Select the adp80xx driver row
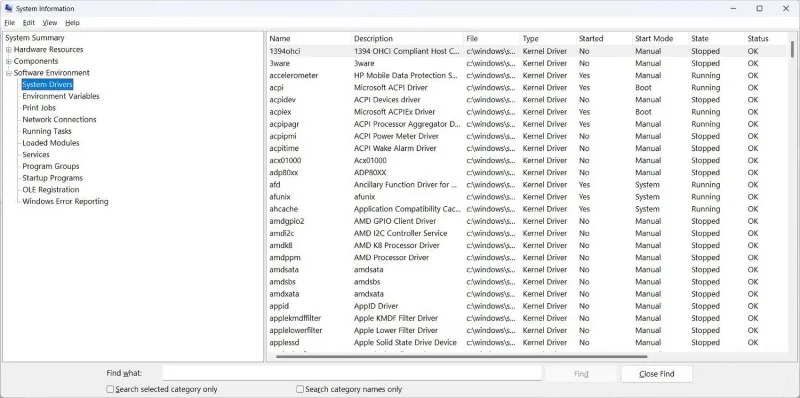This screenshot has width=800, height=398. [527, 173]
